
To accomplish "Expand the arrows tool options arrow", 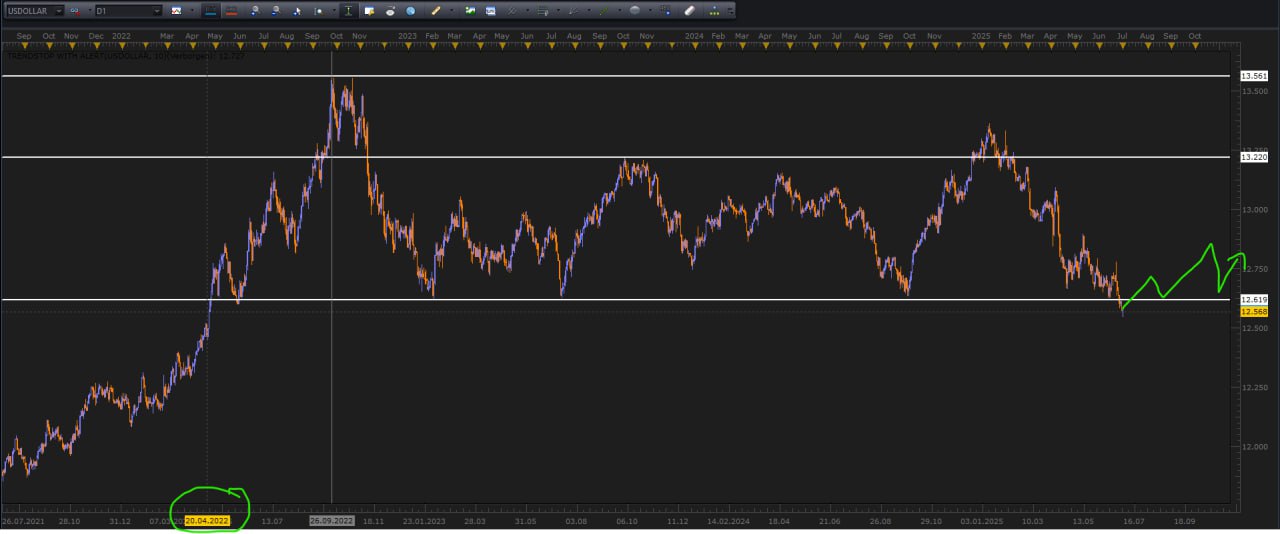I will click(589, 10).
